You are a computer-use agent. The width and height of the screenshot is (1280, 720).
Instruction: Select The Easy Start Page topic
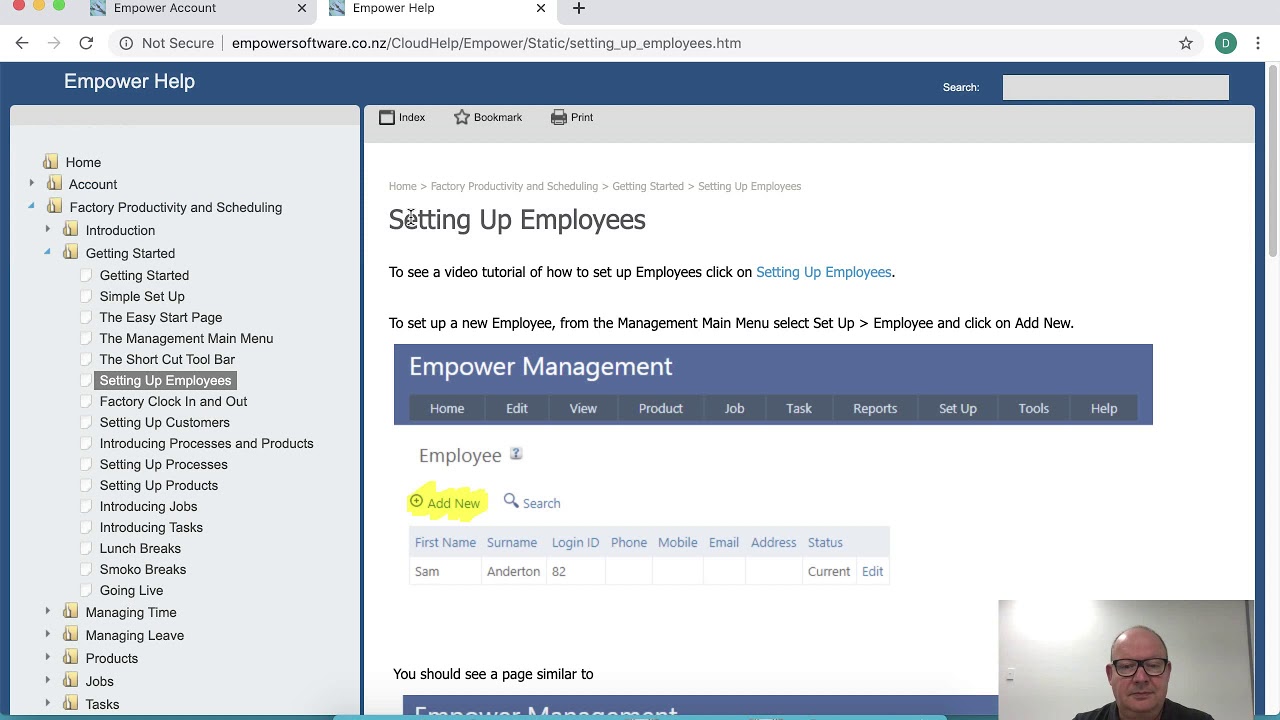tap(160, 317)
